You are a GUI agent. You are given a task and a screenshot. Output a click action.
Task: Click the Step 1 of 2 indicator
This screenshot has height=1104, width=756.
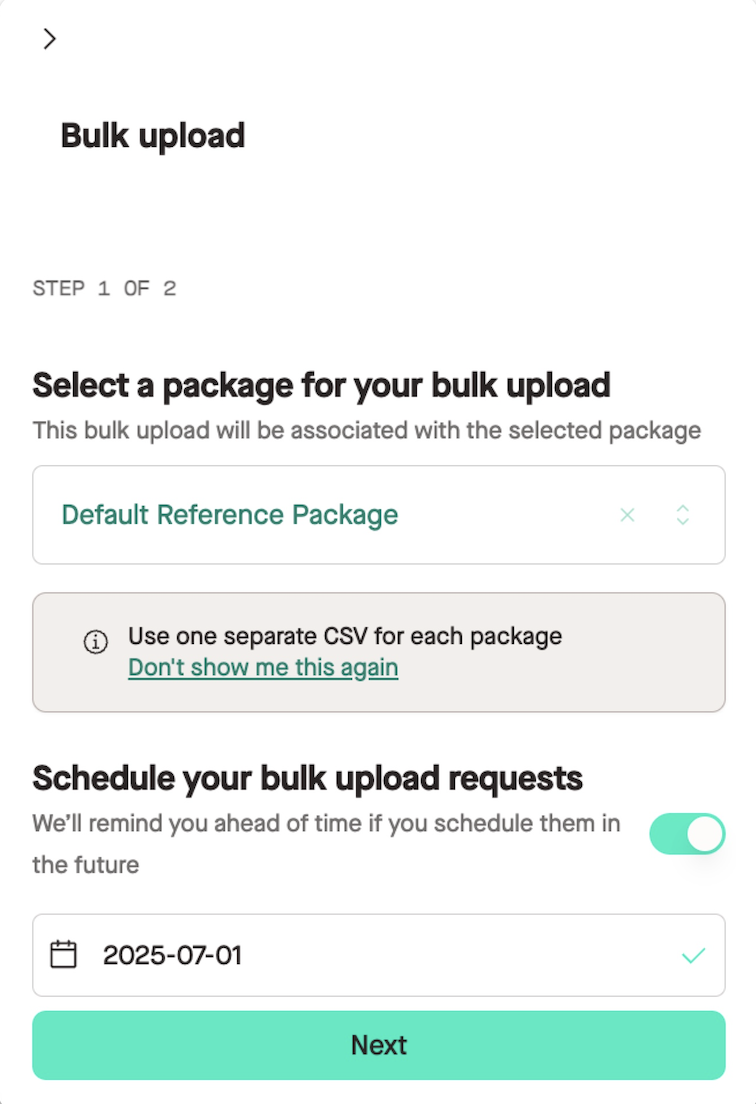click(104, 288)
